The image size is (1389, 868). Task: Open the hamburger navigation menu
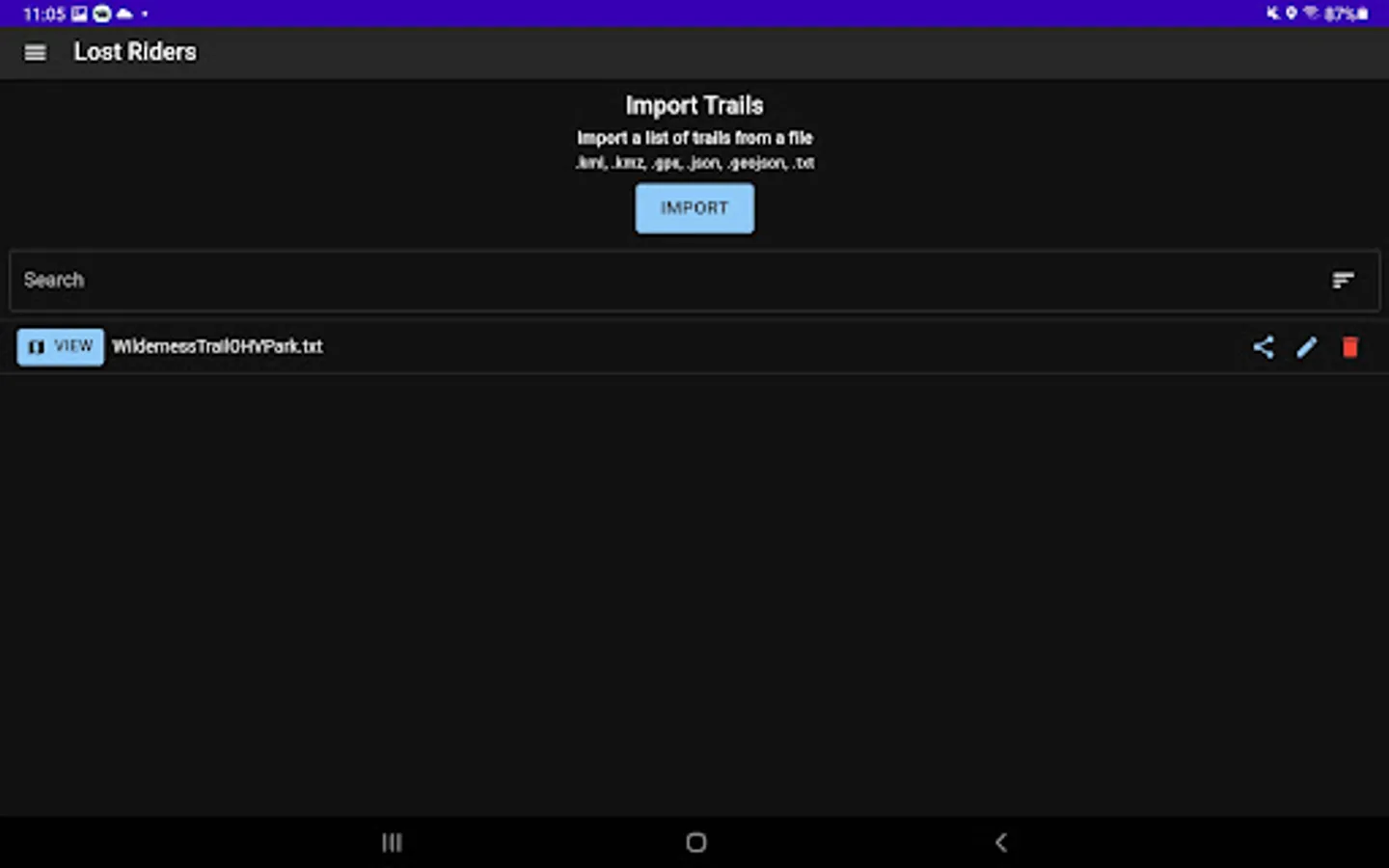pos(35,53)
